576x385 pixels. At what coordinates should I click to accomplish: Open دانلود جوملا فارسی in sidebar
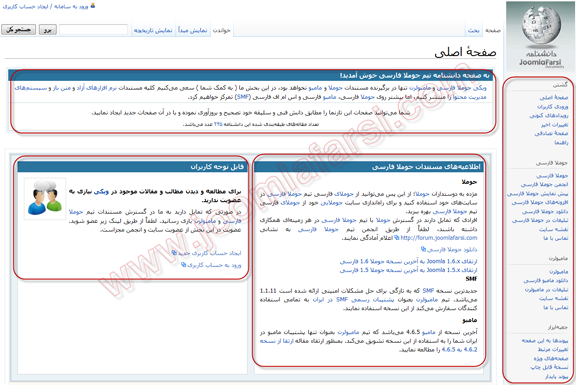click(x=545, y=212)
